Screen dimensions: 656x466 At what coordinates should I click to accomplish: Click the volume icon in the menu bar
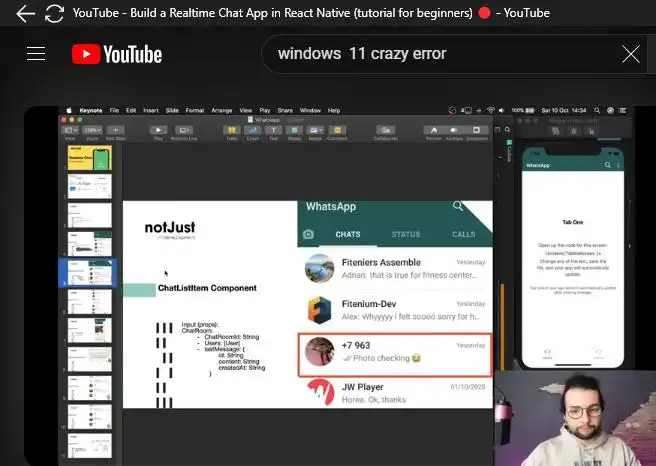tap(501, 110)
